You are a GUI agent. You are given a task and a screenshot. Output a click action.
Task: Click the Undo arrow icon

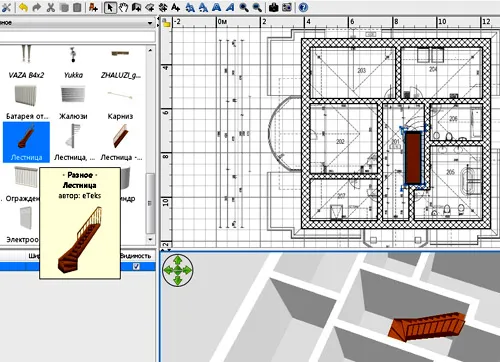[x=23, y=7]
